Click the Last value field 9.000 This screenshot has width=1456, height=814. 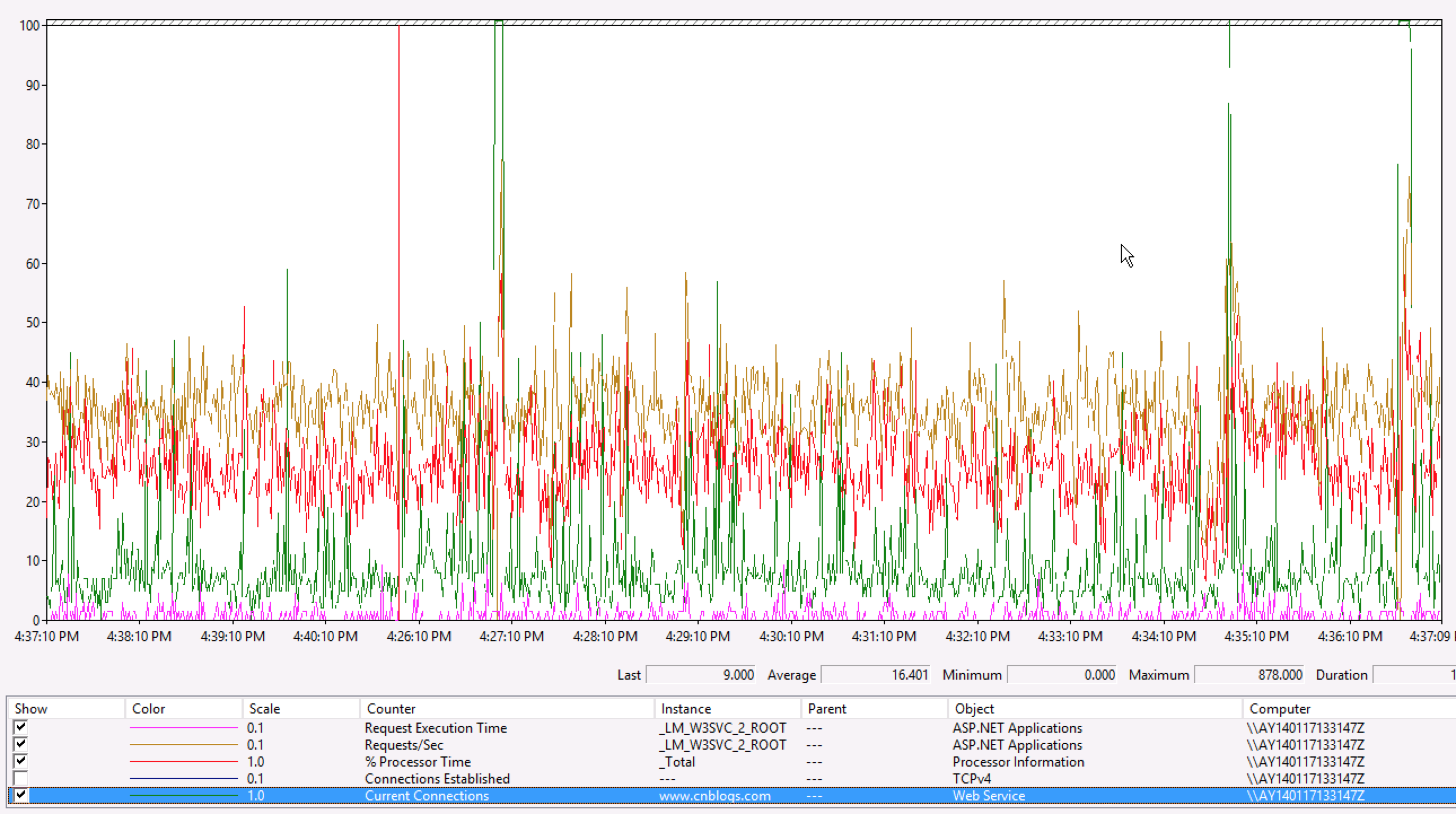701,675
